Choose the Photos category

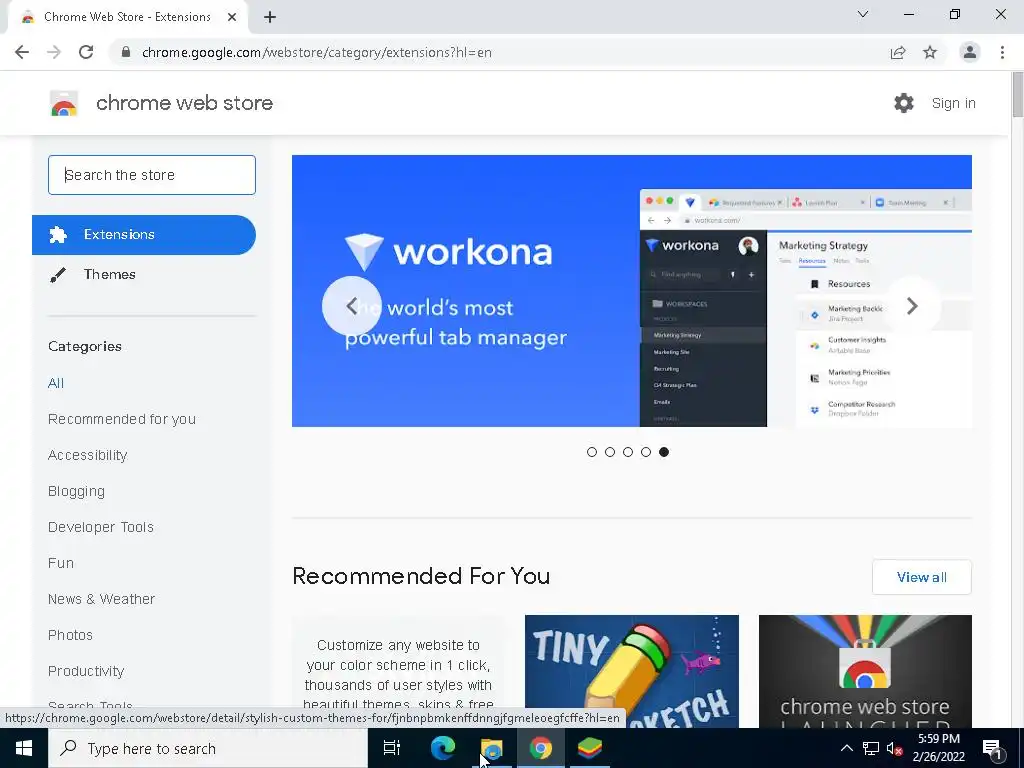pos(70,635)
